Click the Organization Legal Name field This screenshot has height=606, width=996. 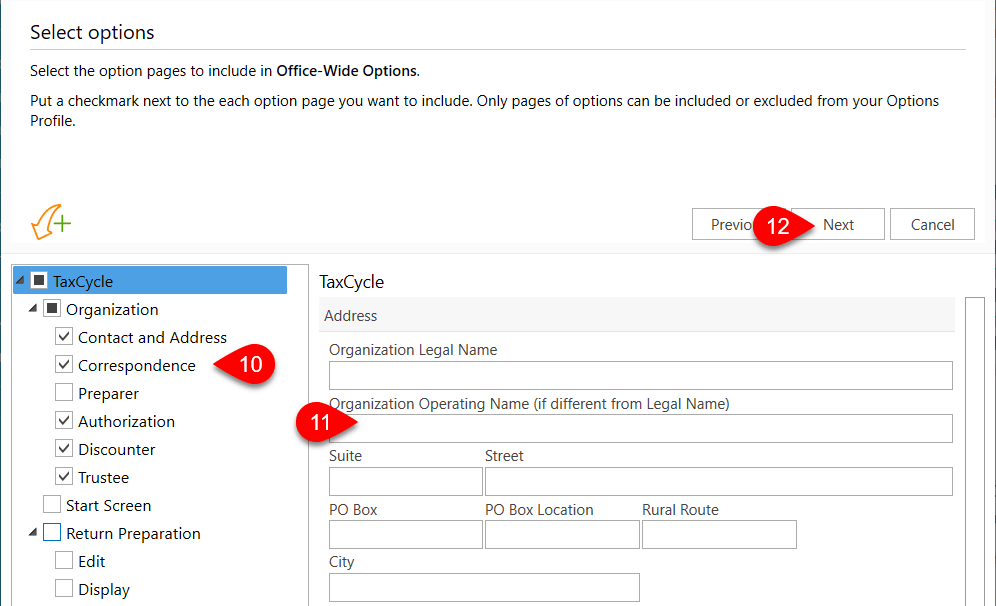640,376
